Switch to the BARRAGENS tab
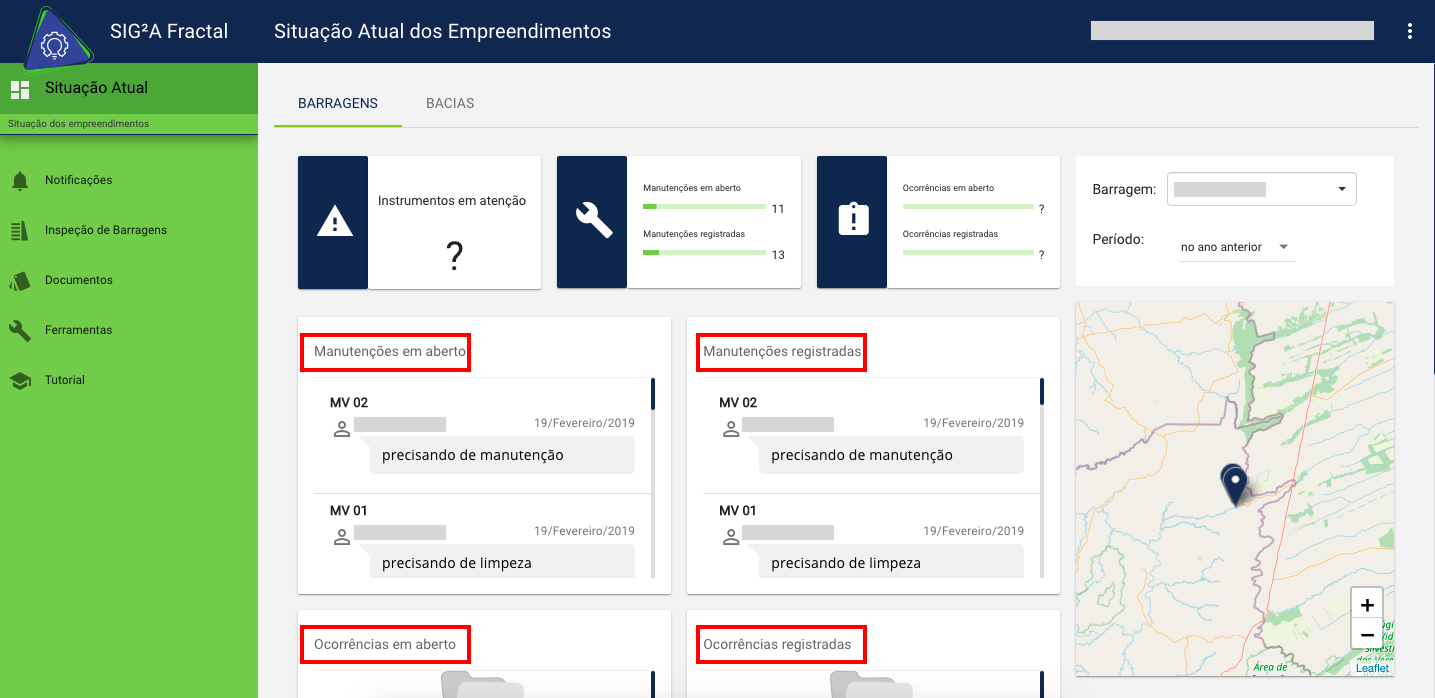Screen dimensions: 1435x698 click(x=338, y=103)
